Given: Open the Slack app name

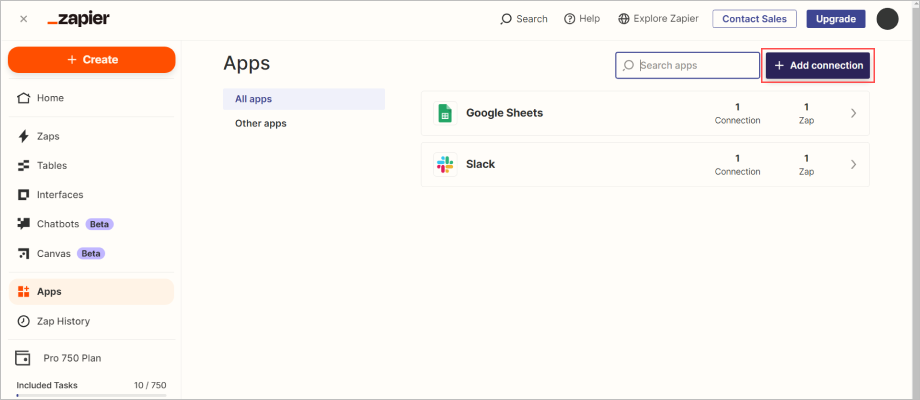Looking at the screenshot, I should pyautogui.click(x=481, y=164).
